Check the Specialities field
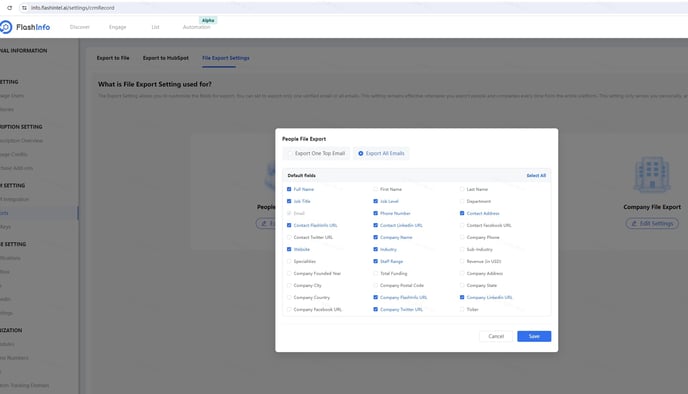Viewport: 688px width, 394px height. pyautogui.click(x=289, y=261)
